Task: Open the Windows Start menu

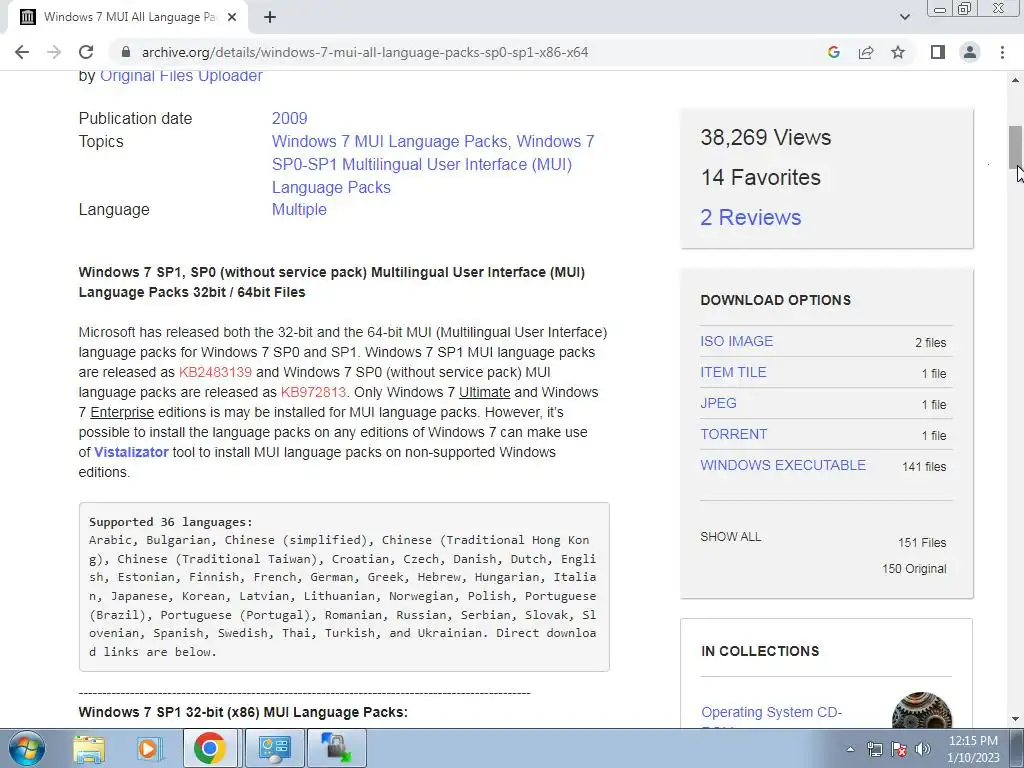Action: [x=26, y=748]
